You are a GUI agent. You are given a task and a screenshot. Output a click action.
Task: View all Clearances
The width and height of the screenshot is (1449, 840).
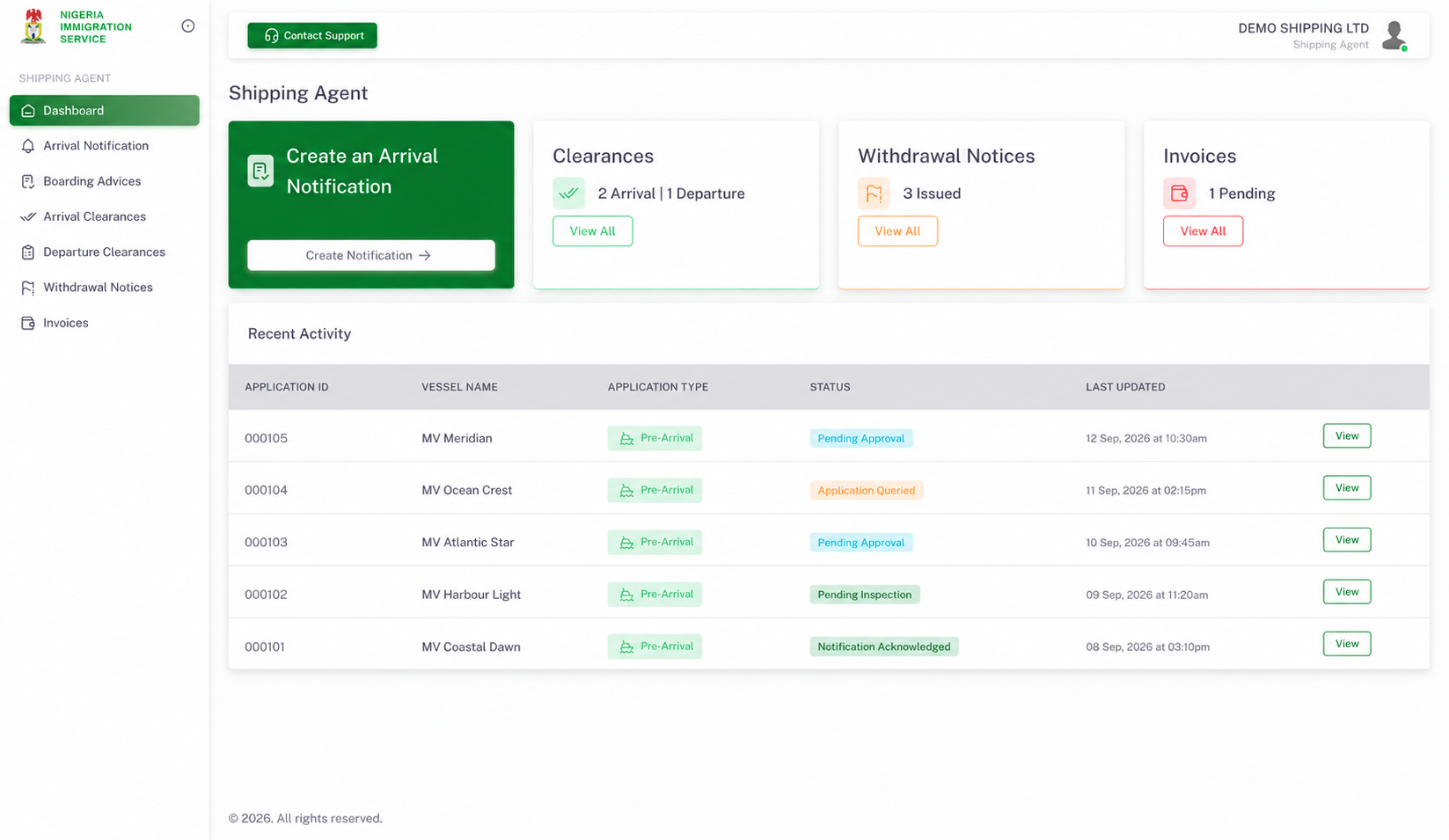pyautogui.click(x=592, y=231)
